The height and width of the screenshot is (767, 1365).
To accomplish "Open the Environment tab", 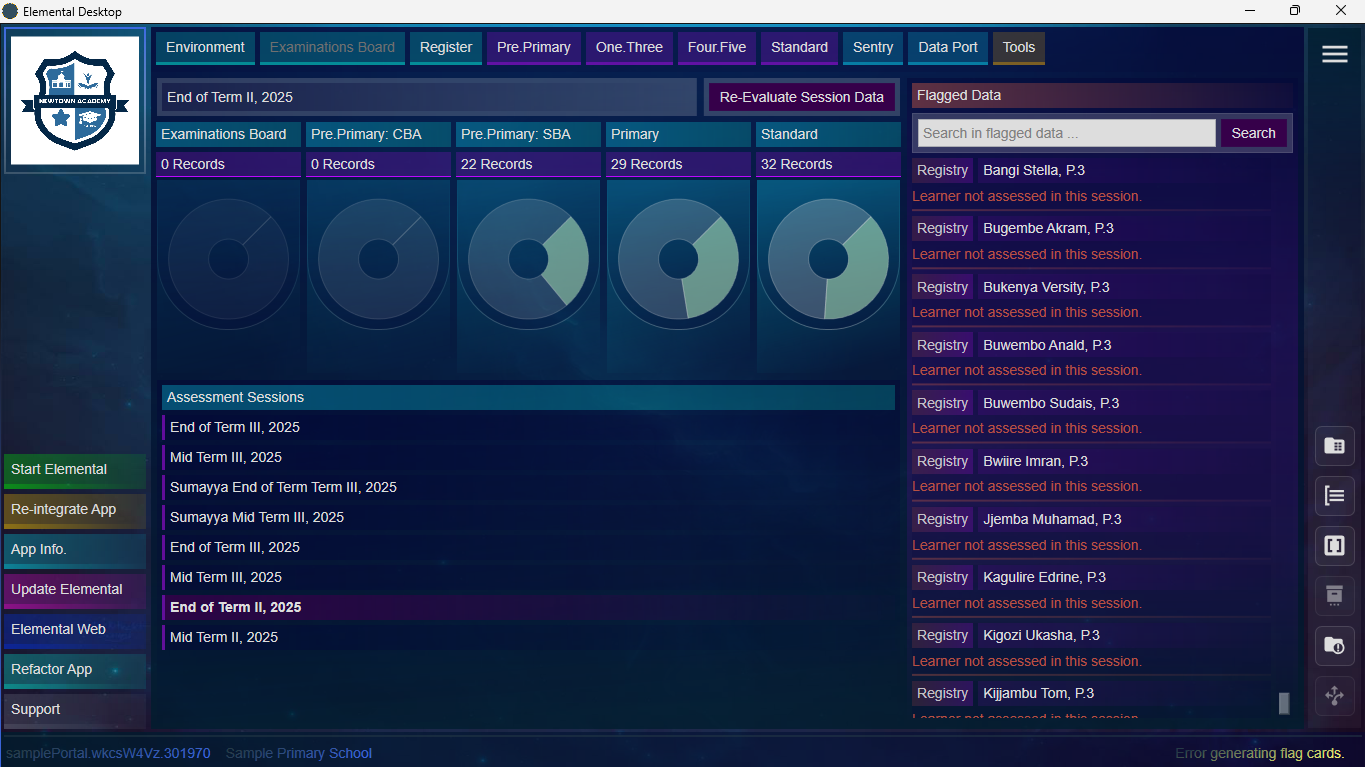I will [x=205, y=47].
